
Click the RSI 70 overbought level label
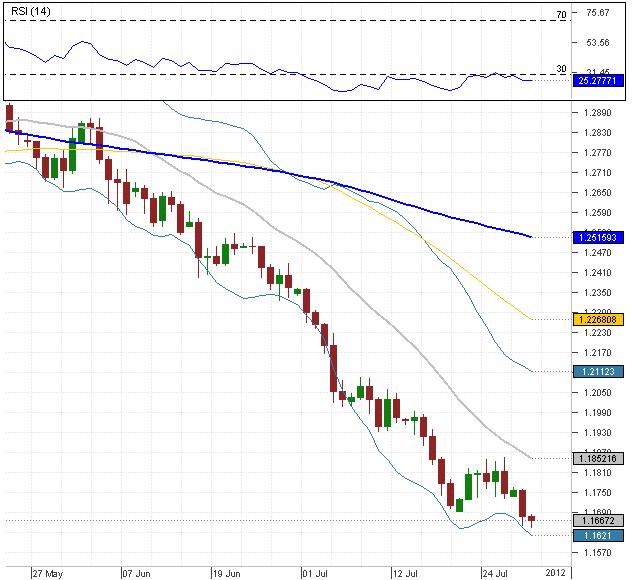561,15
